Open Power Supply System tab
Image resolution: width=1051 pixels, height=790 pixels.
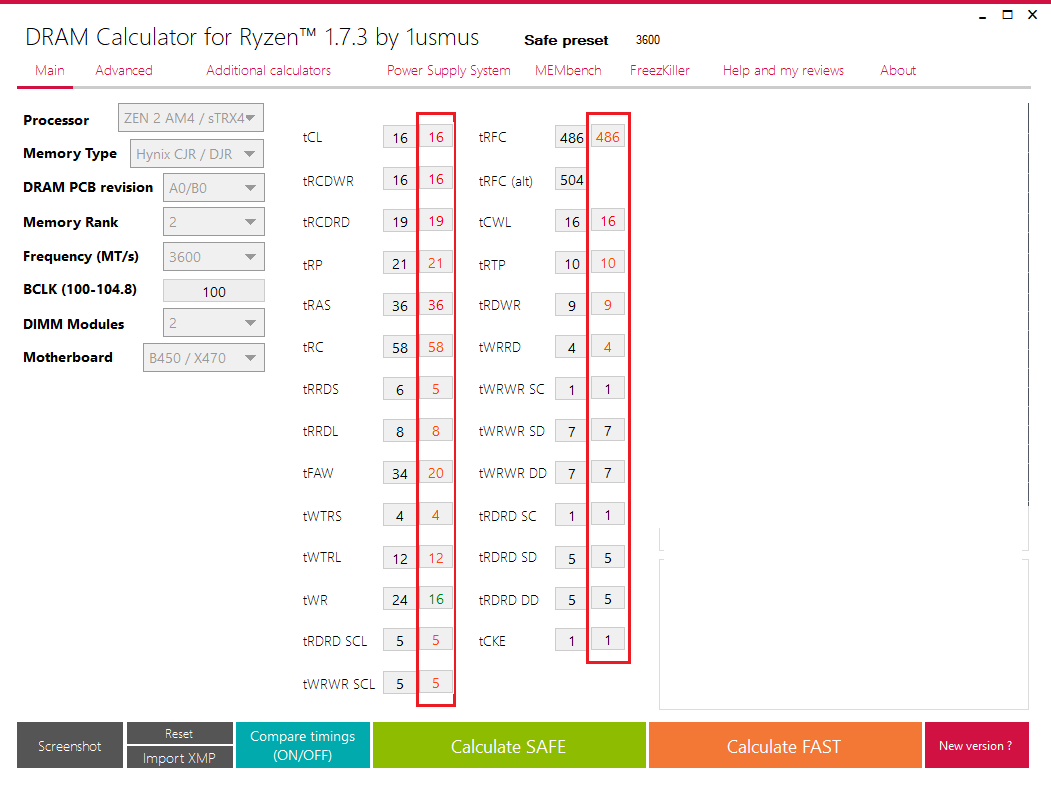(x=448, y=70)
